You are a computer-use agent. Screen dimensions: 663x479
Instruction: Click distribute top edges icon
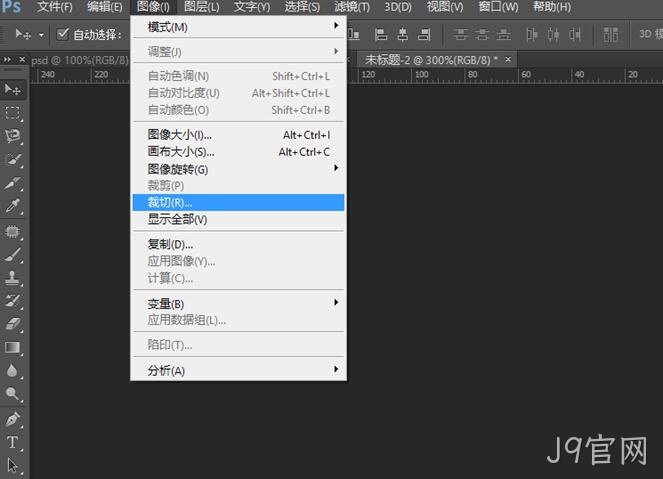460,34
